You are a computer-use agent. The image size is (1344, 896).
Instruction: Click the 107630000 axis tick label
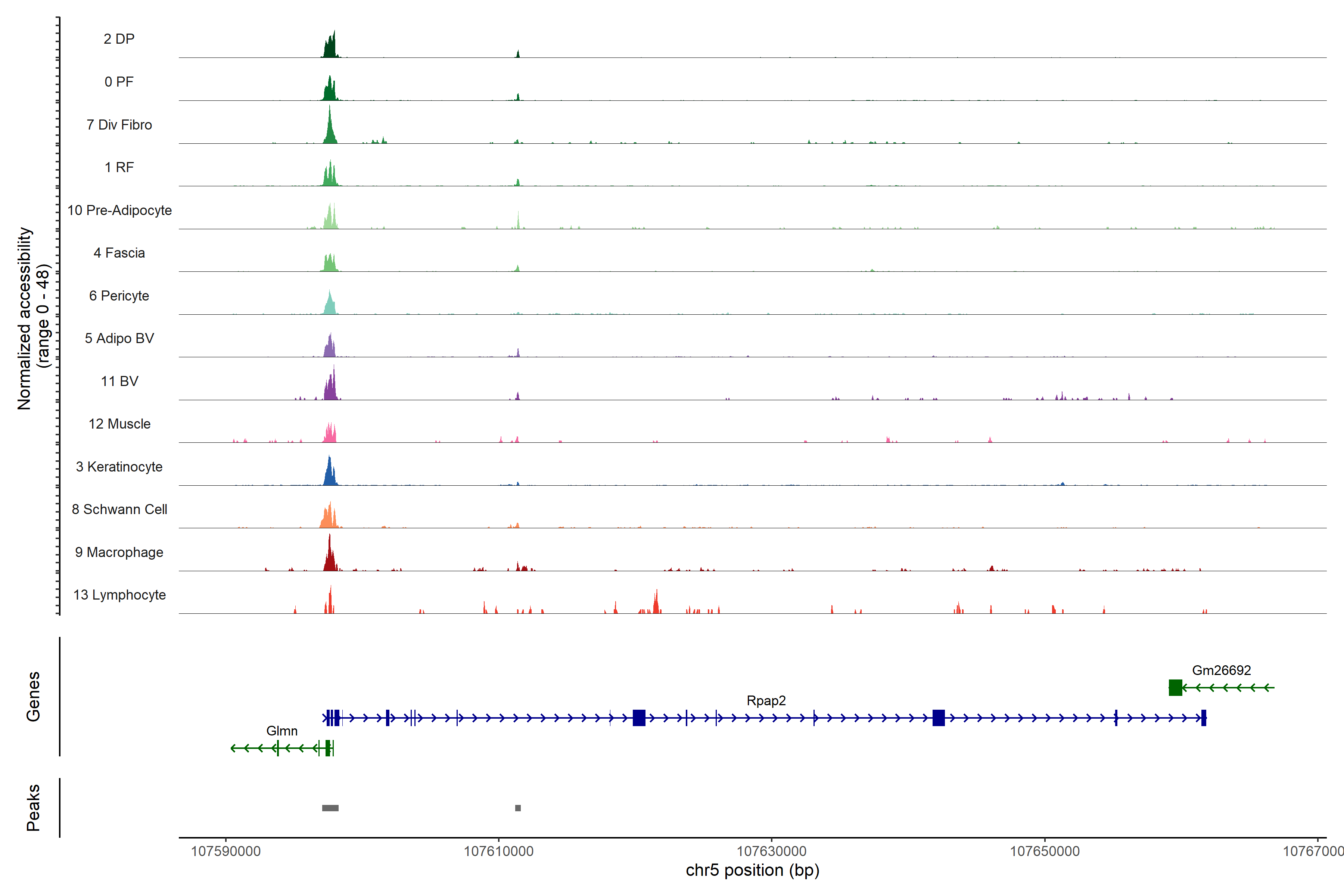771,852
